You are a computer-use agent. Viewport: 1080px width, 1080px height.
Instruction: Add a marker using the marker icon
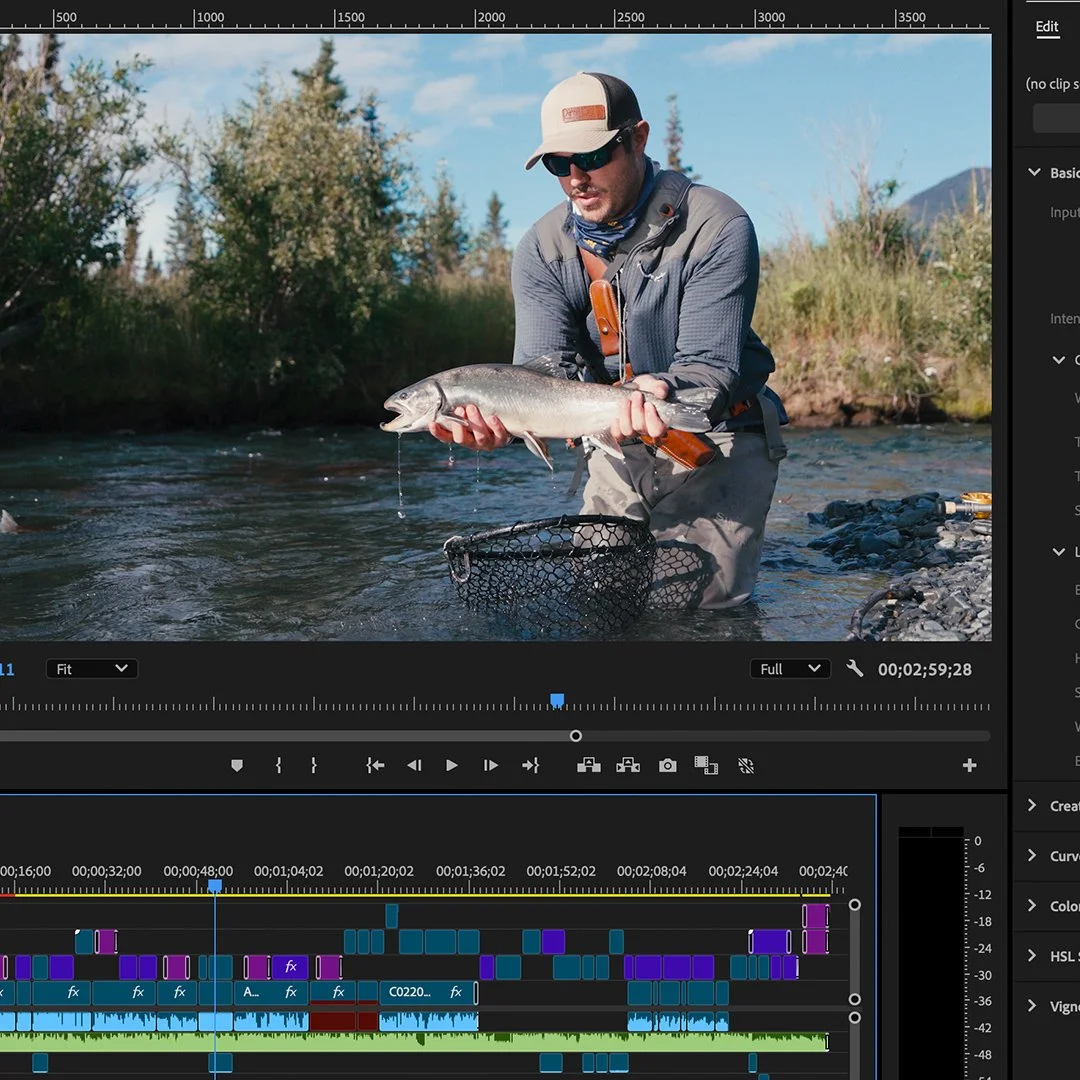pos(237,765)
